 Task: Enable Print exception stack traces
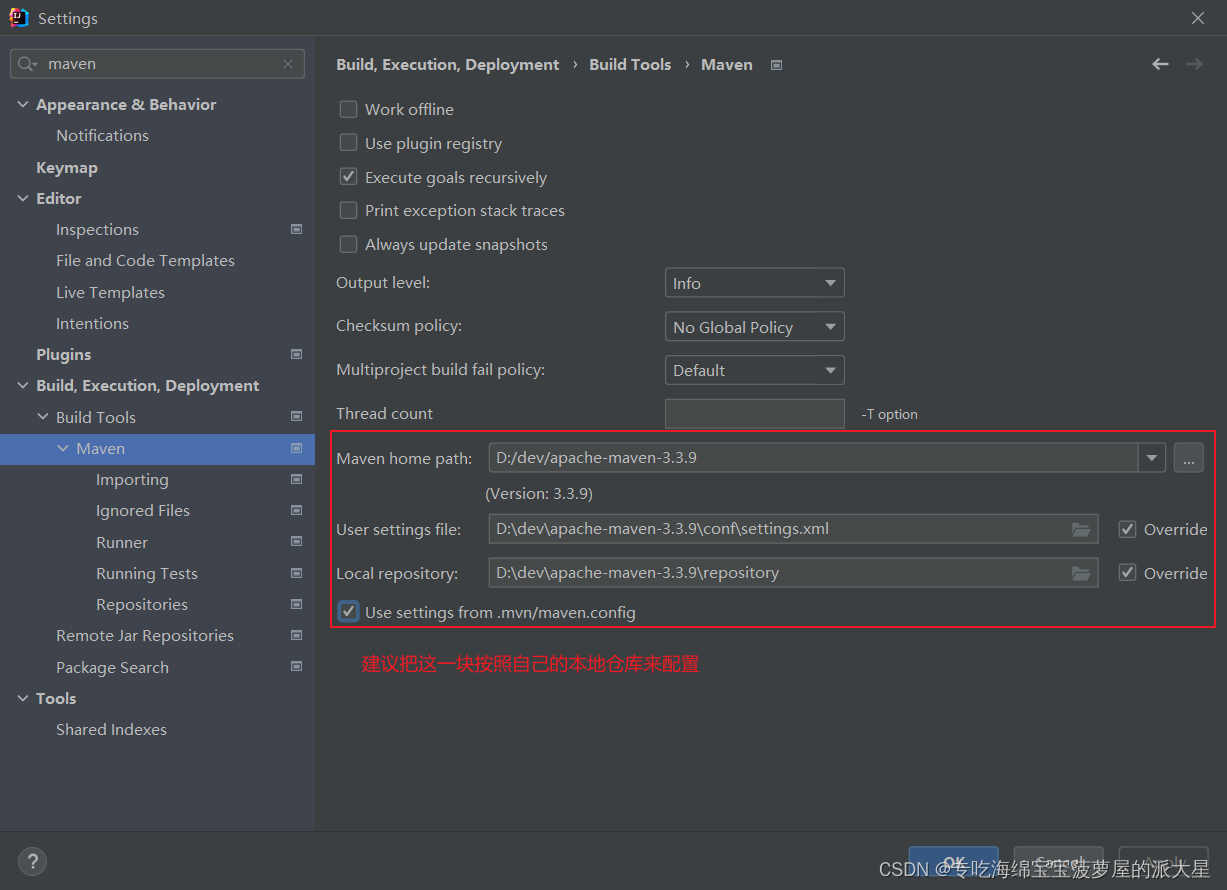point(348,210)
